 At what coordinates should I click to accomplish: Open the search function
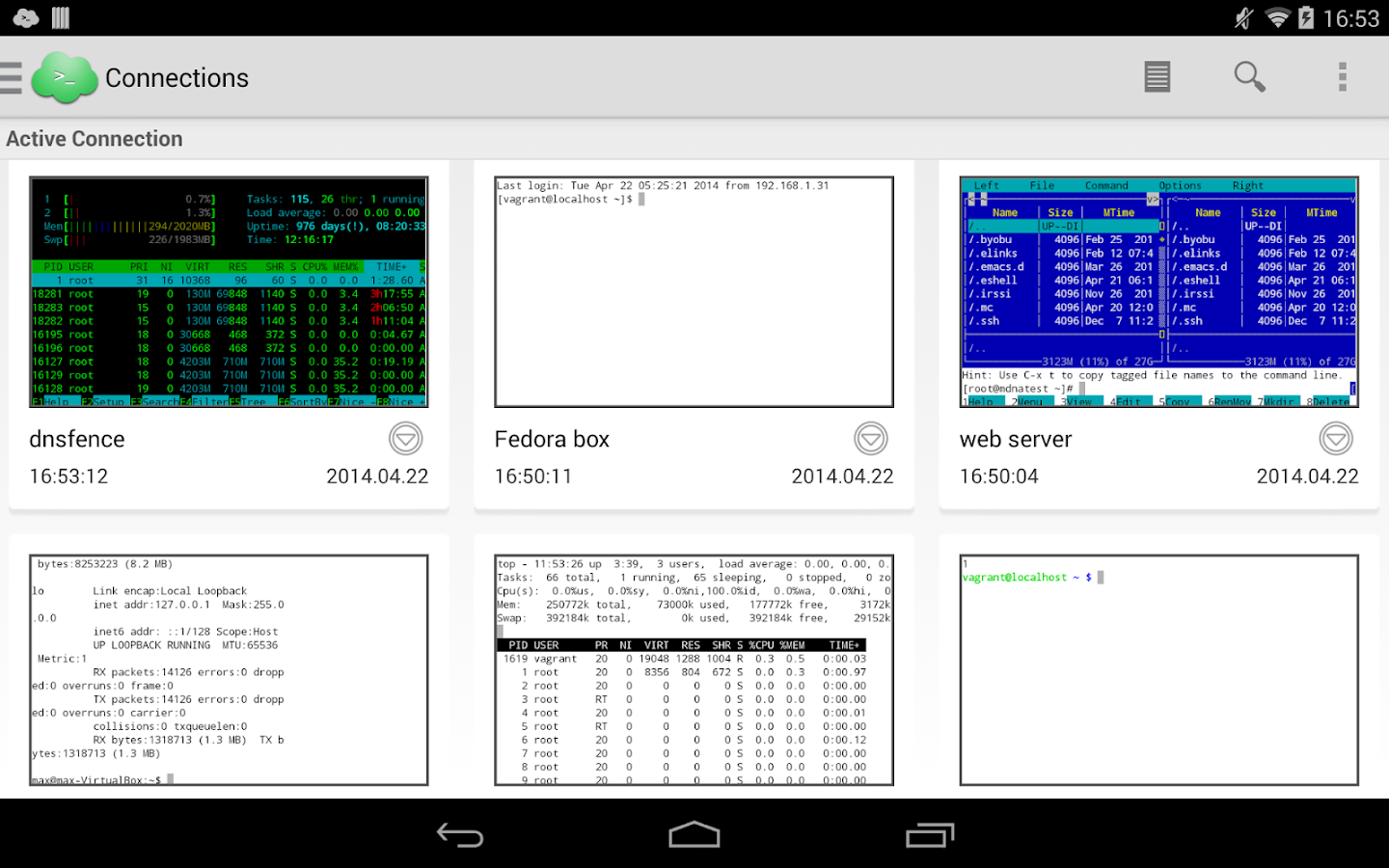click(1249, 76)
